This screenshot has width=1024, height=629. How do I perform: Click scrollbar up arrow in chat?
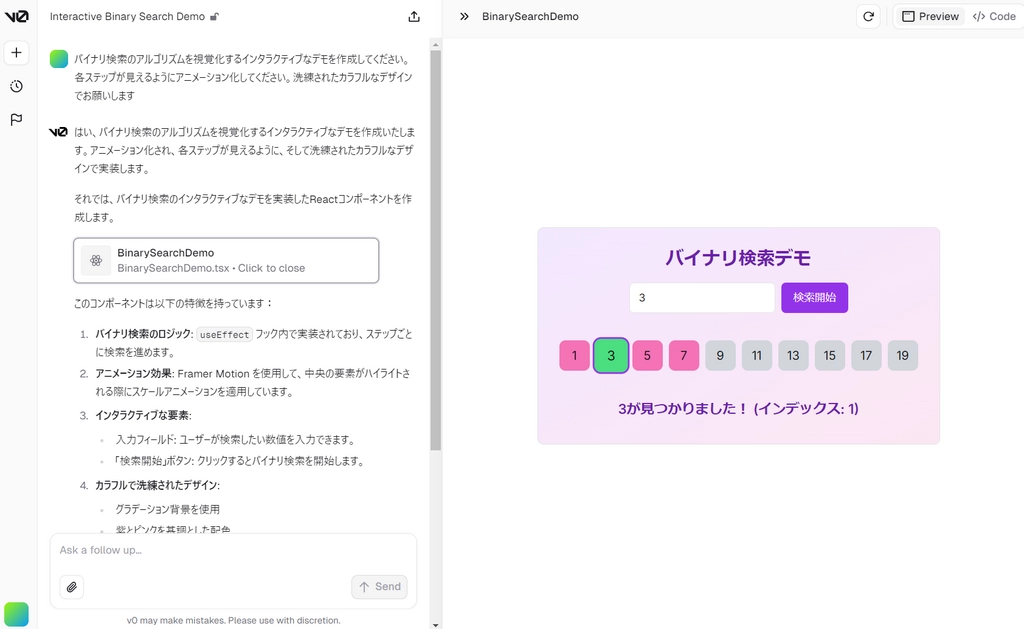click(436, 44)
